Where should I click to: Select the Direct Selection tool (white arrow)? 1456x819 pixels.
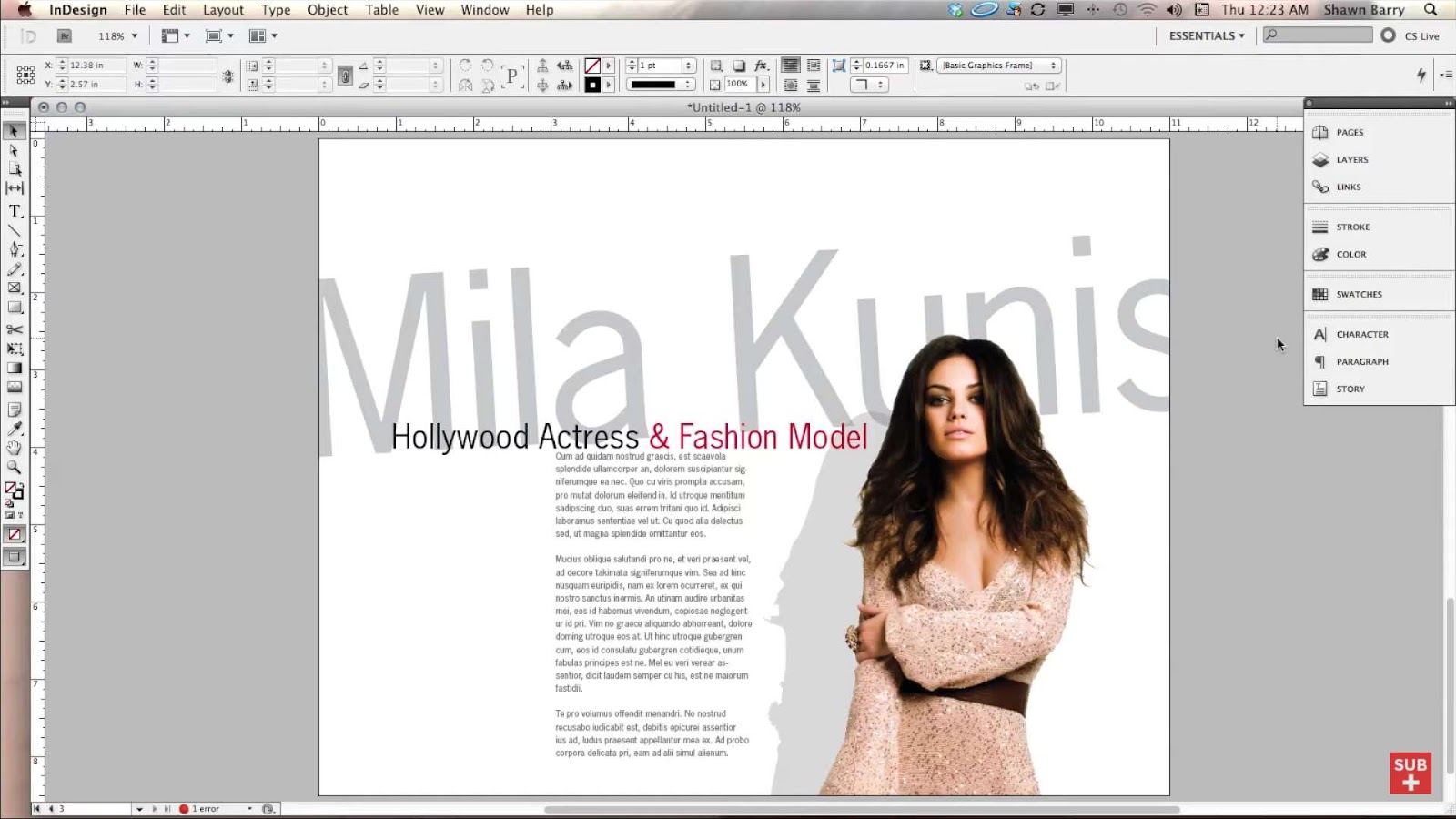pyautogui.click(x=14, y=150)
